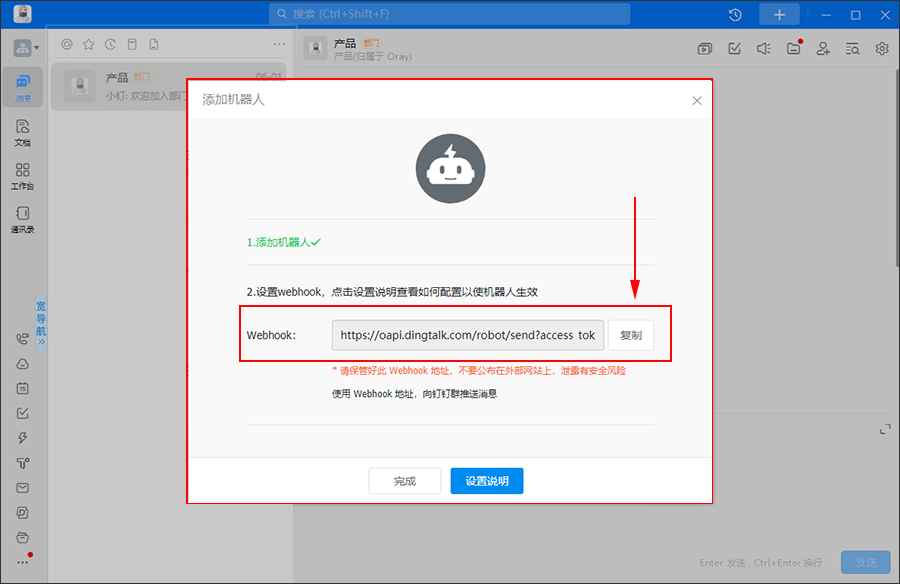
Task: Open 设置说明 instructions button
Action: coord(487,481)
